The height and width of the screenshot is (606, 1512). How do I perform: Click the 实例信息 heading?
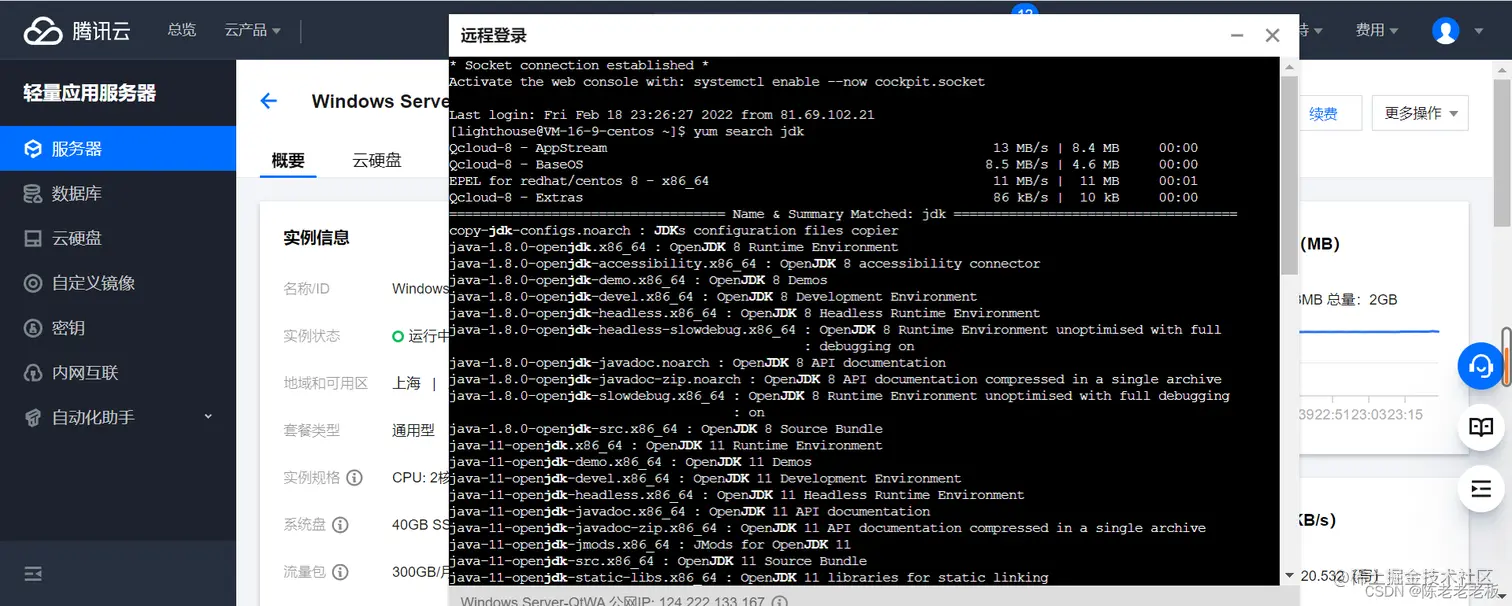pyautogui.click(x=316, y=238)
